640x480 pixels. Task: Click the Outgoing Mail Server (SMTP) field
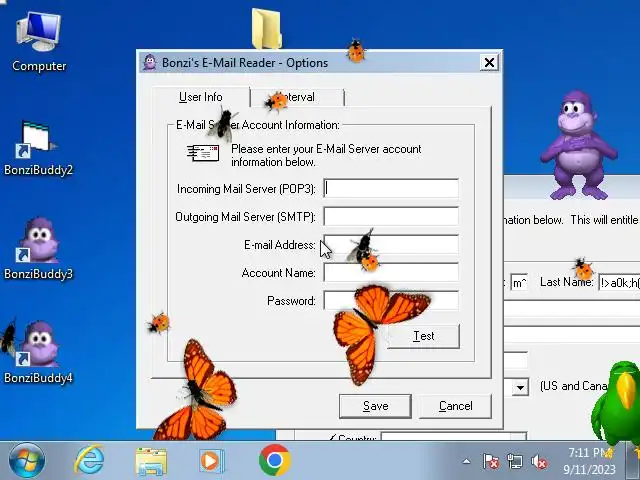point(391,216)
